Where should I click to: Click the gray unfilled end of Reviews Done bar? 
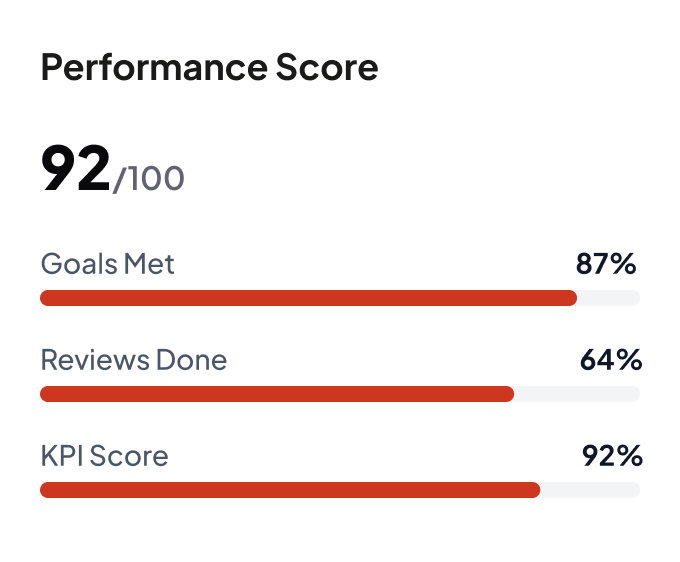[x=576, y=394]
